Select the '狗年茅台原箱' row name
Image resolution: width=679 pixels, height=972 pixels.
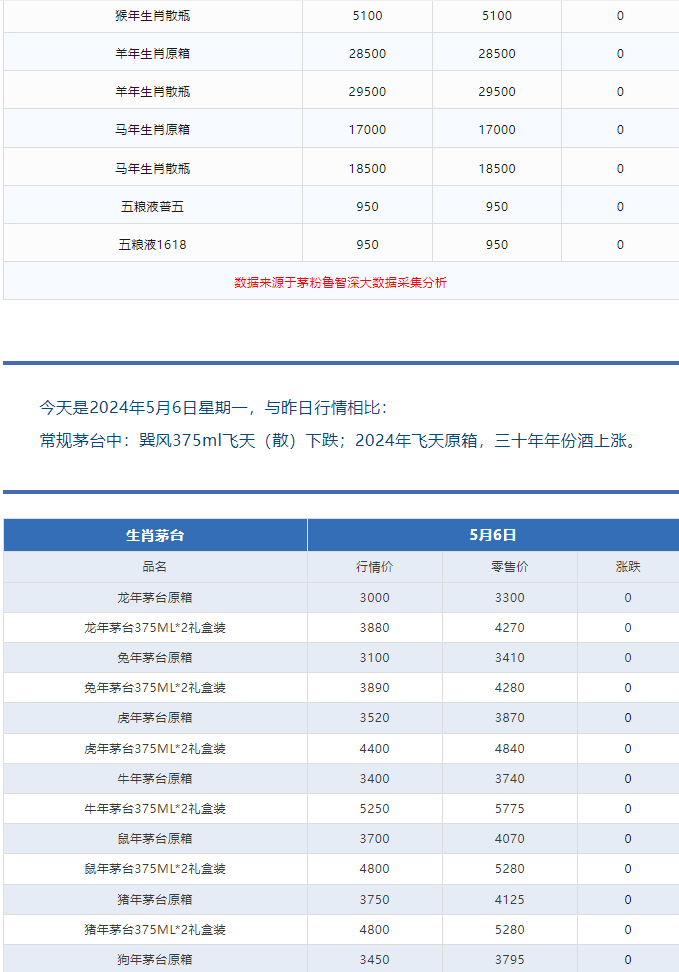[x=155, y=960]
